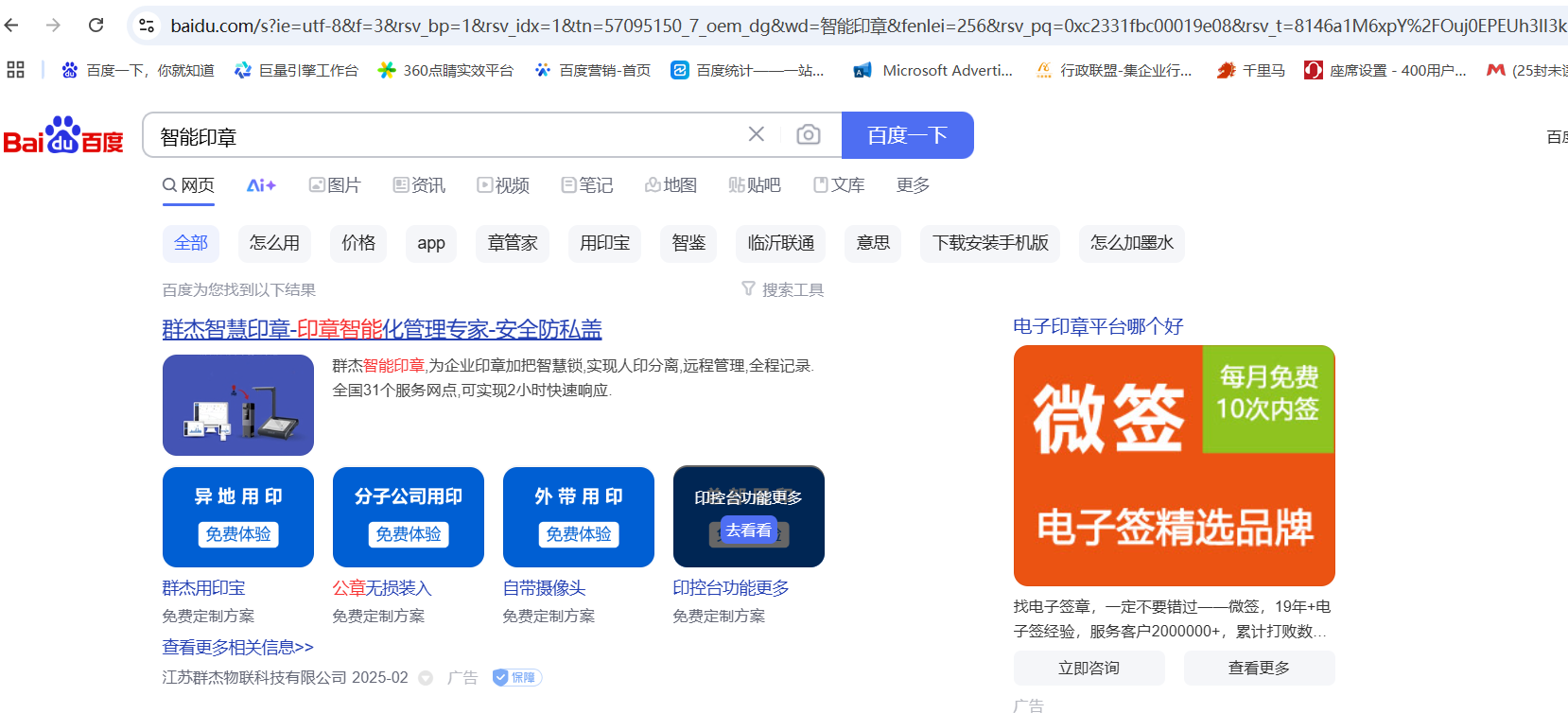Click the 立即咨询 button
The height and width of the screenshot is (713, 1568).
click(x=1089, y=668)
